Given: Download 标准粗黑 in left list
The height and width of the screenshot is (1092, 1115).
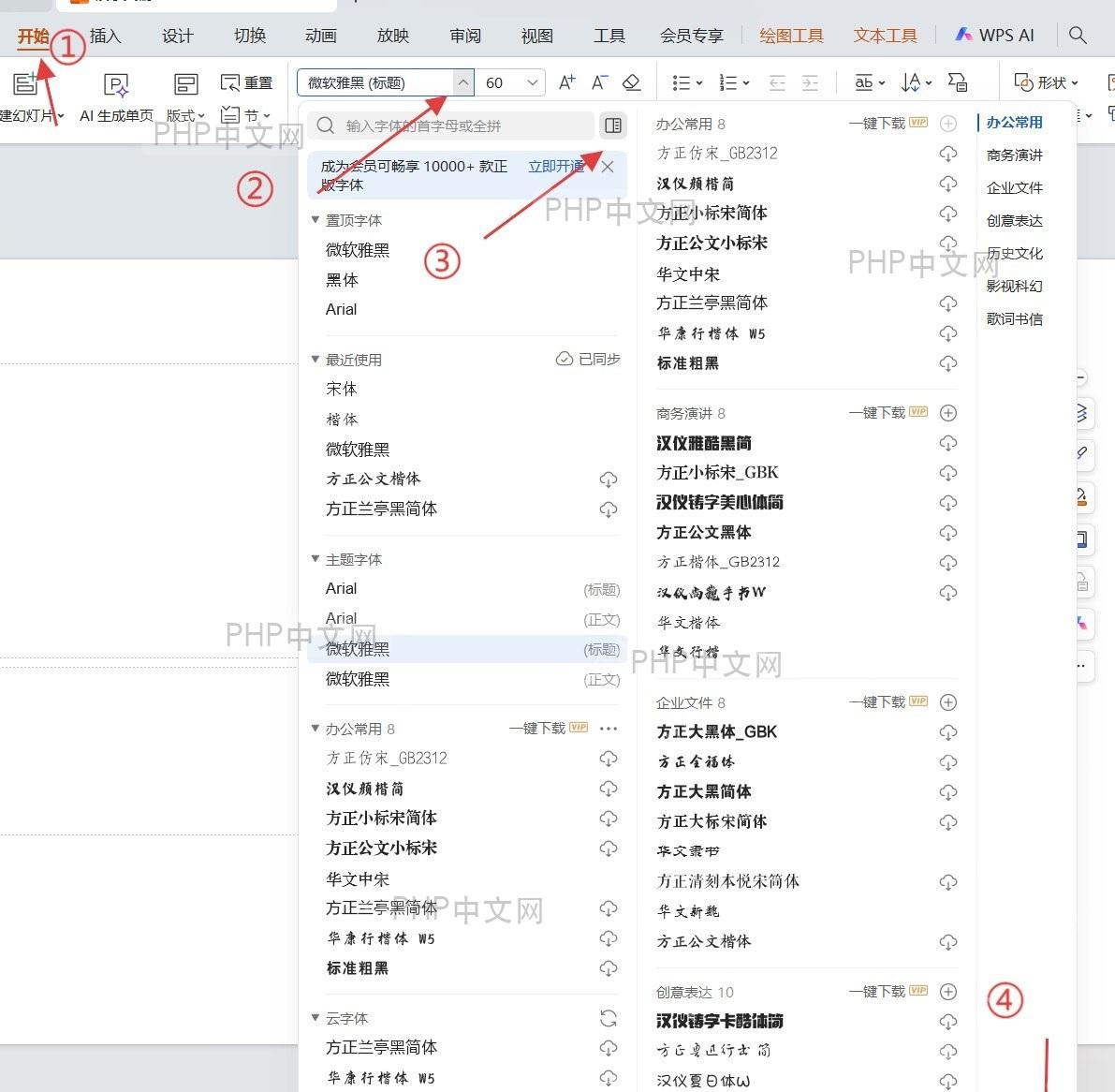Looking at the screenshot, I should coord(608,968).
